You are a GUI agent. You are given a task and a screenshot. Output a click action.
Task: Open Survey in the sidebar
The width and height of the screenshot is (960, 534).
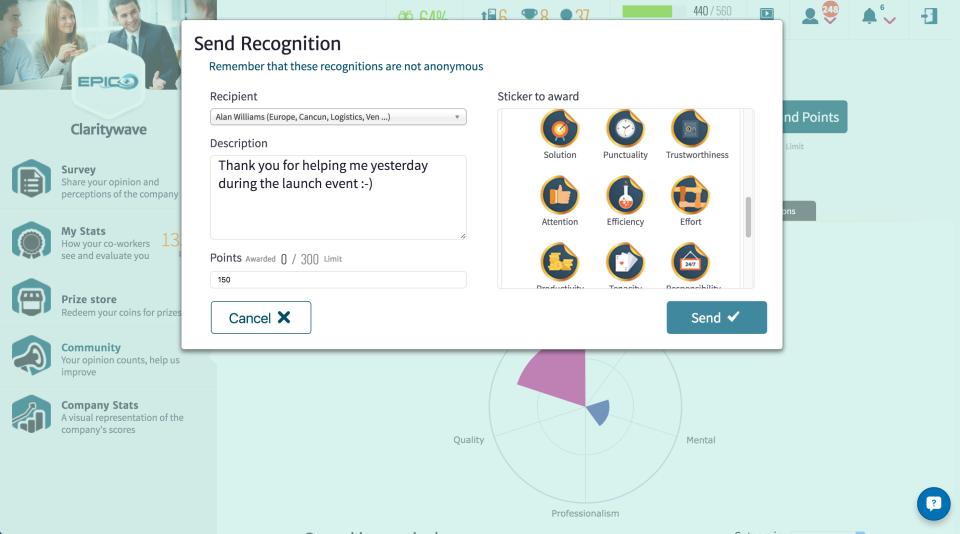click(78, 170)
